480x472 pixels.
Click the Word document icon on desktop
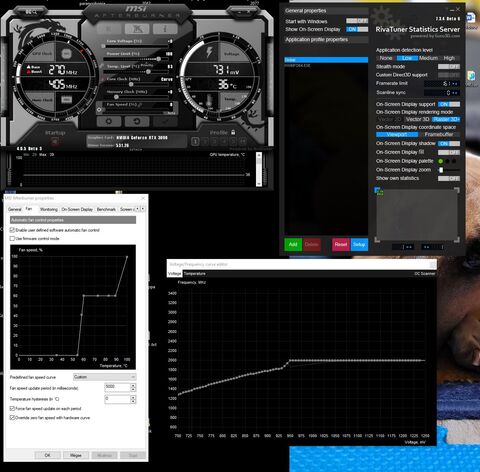coord(470,17)
